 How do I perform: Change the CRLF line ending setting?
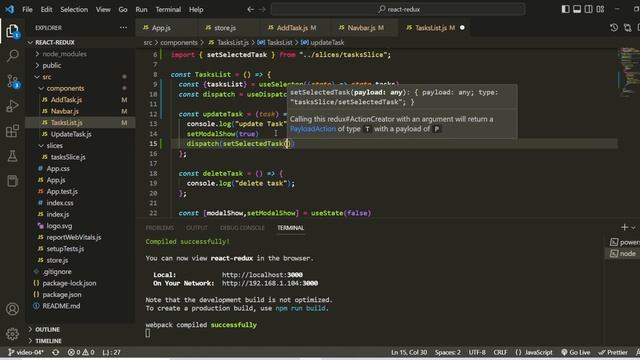point(500,352)
